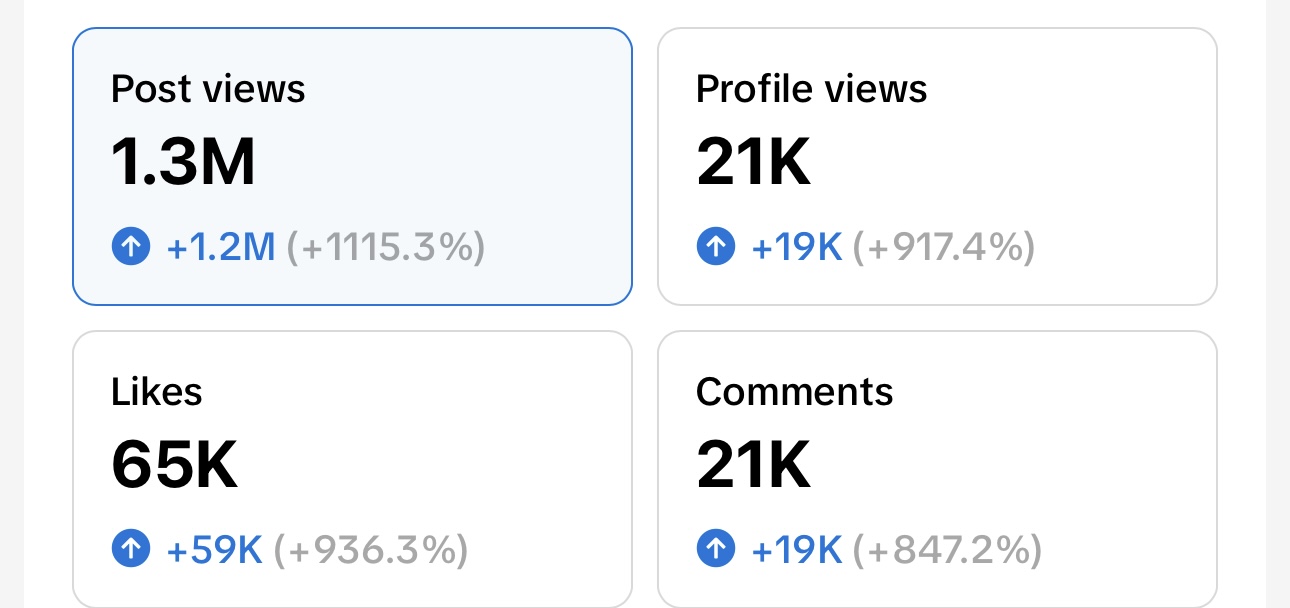Click the up arrow icon under Likes
This screenshot has height=608, width=1290.
click(x=131, y=548)
